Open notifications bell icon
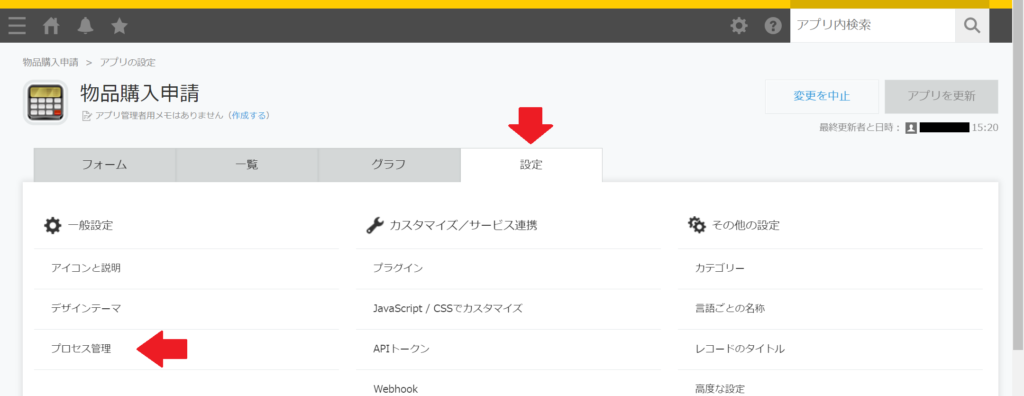The image size is (1024, 396). tap(85, 26)
